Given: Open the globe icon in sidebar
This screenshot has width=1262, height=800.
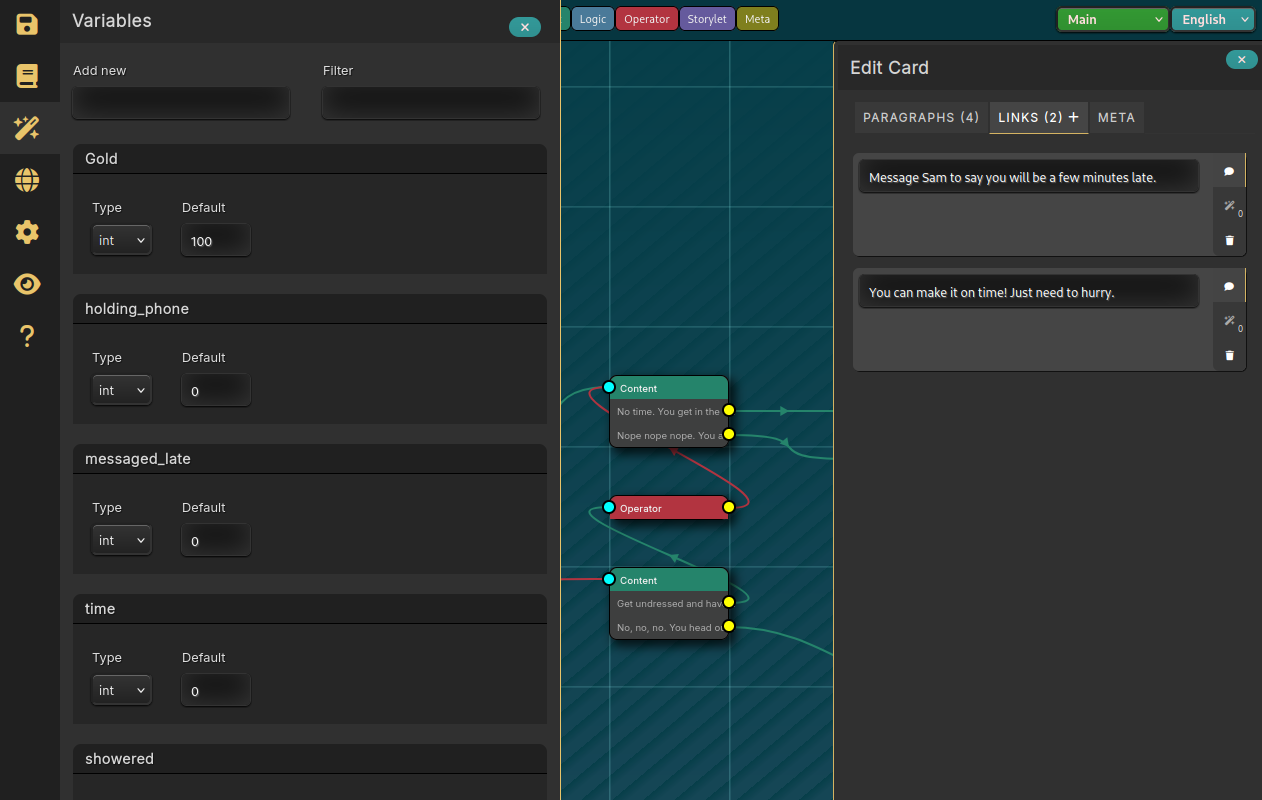Looking at the screenshot, I should point(27,180).
